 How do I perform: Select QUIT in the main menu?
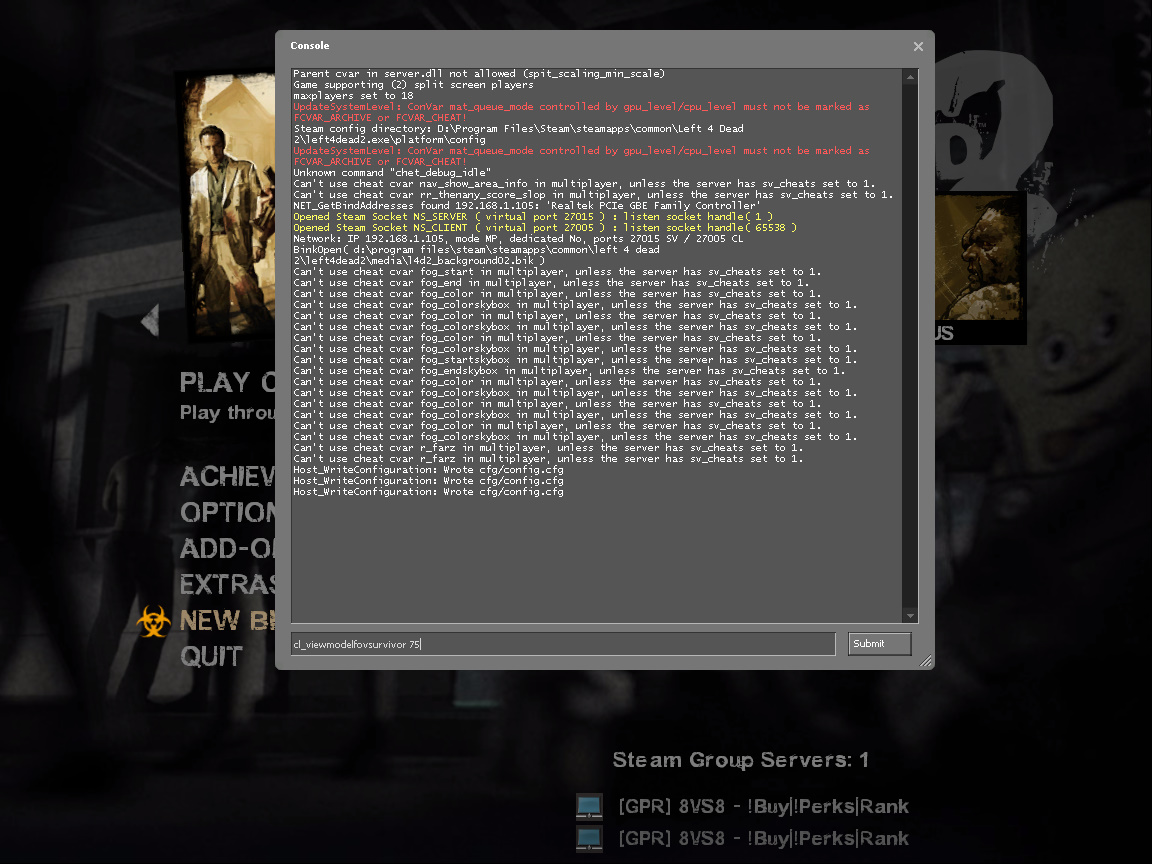pyautogui.click(x=212, y=656)
